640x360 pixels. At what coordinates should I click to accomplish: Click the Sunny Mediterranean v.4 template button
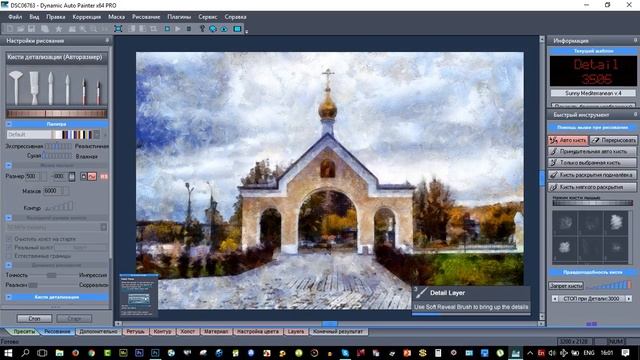[593, 93]
